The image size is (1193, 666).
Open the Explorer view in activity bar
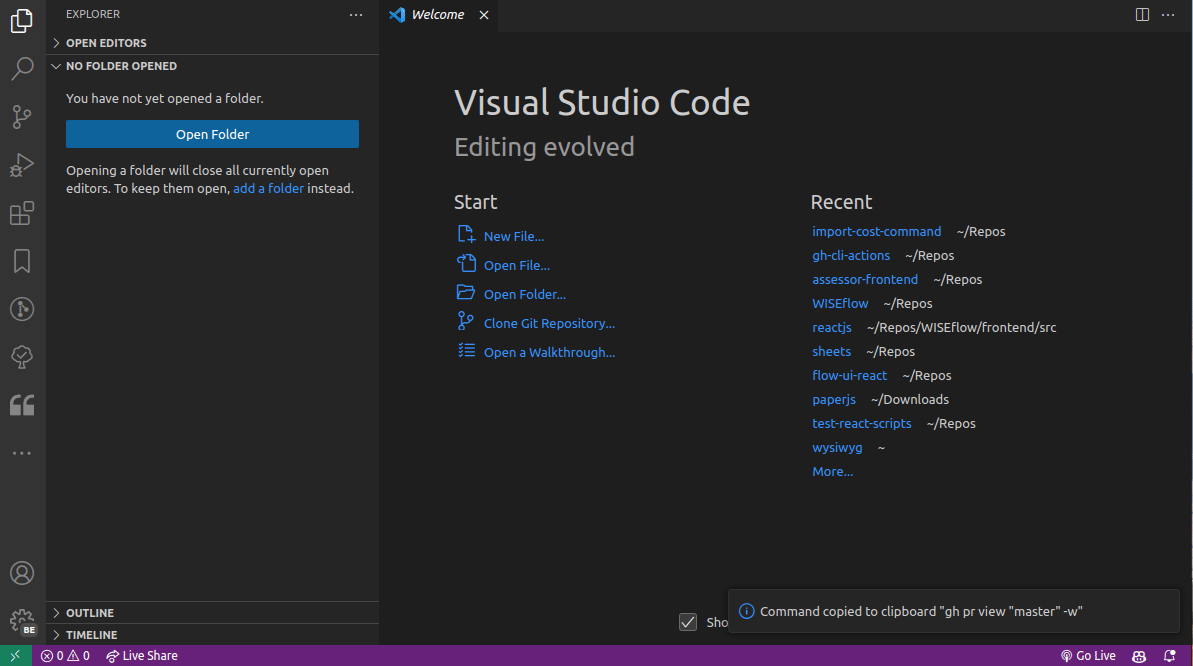[22, 21]
